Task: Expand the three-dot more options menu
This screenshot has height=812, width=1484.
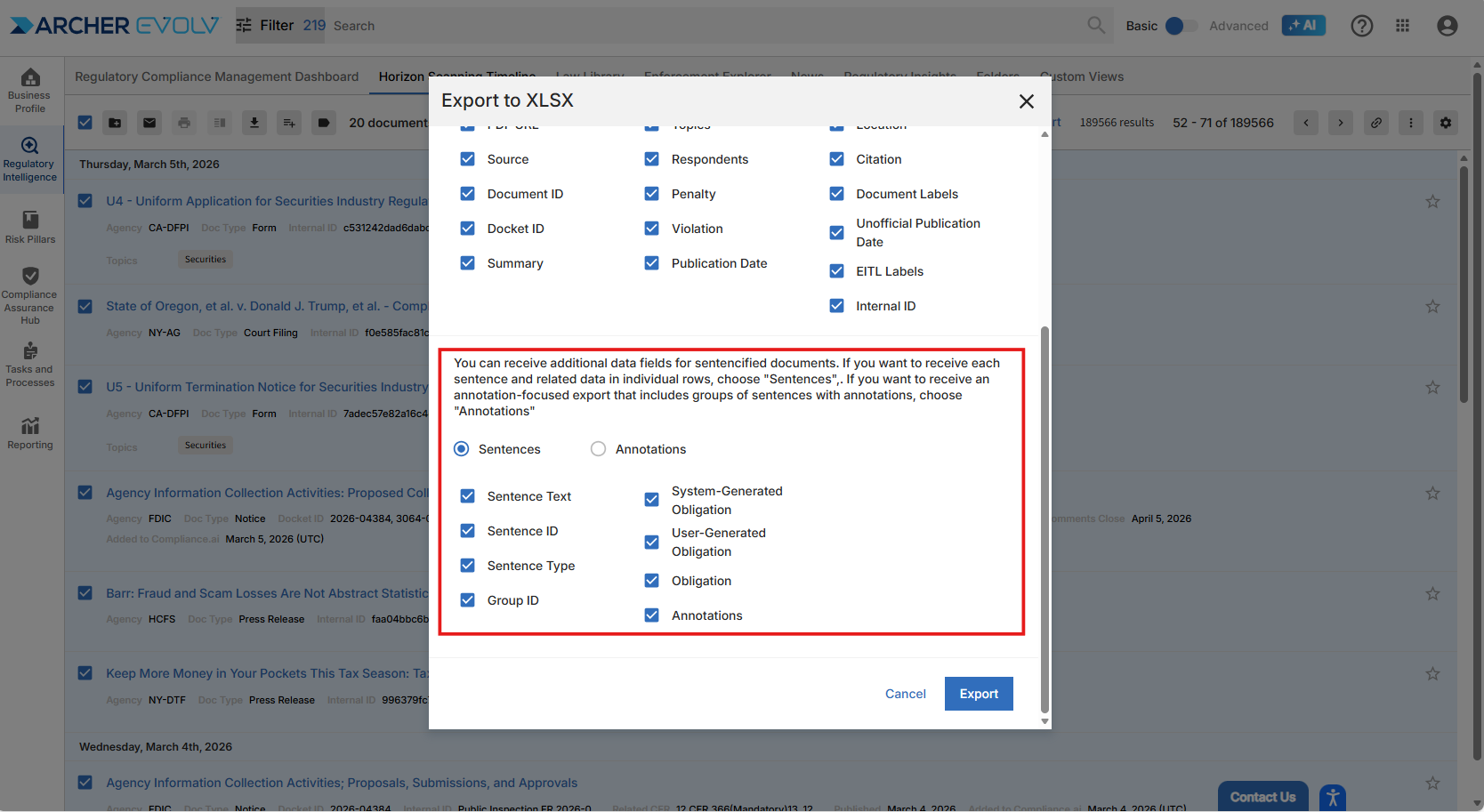Action: tap(1411, 123)
